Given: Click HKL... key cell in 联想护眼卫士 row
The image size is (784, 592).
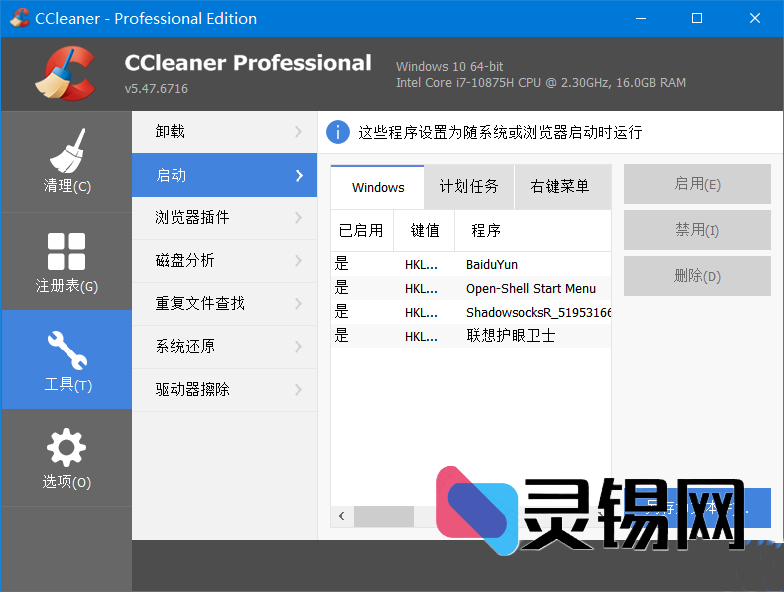Looking at the screenshot, I should [421, 336].
